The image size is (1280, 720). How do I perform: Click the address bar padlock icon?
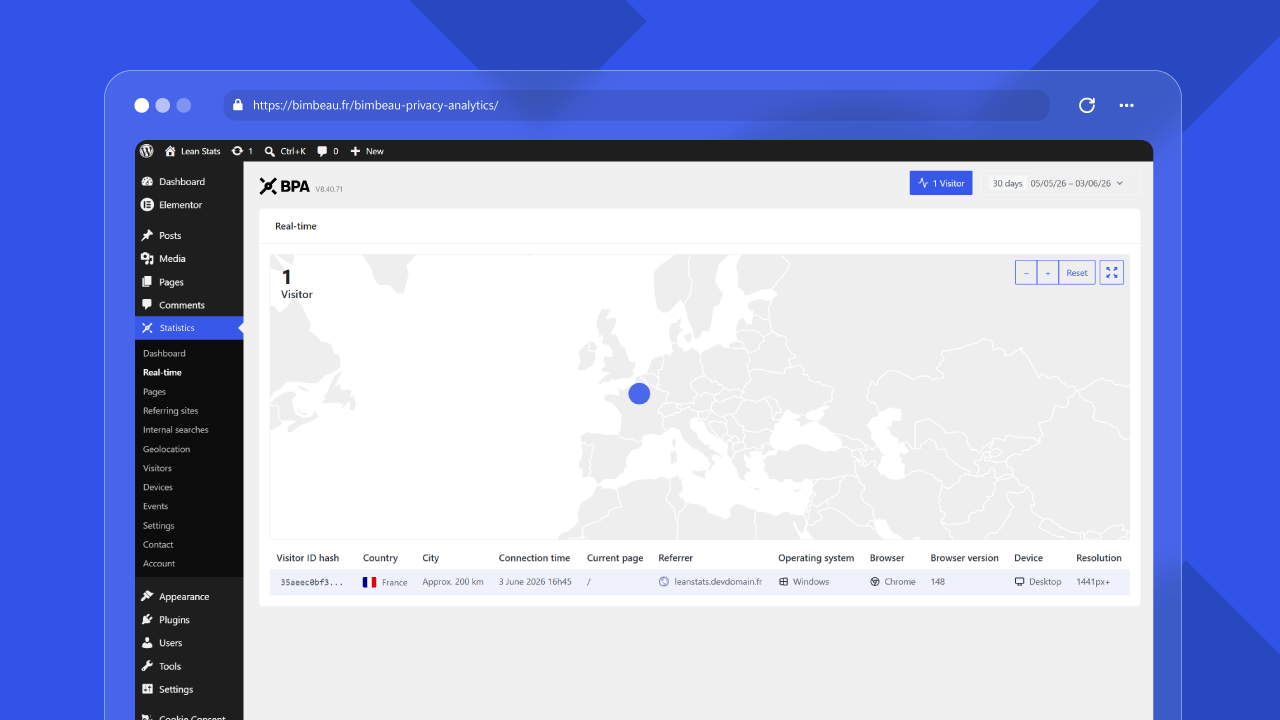238,105
